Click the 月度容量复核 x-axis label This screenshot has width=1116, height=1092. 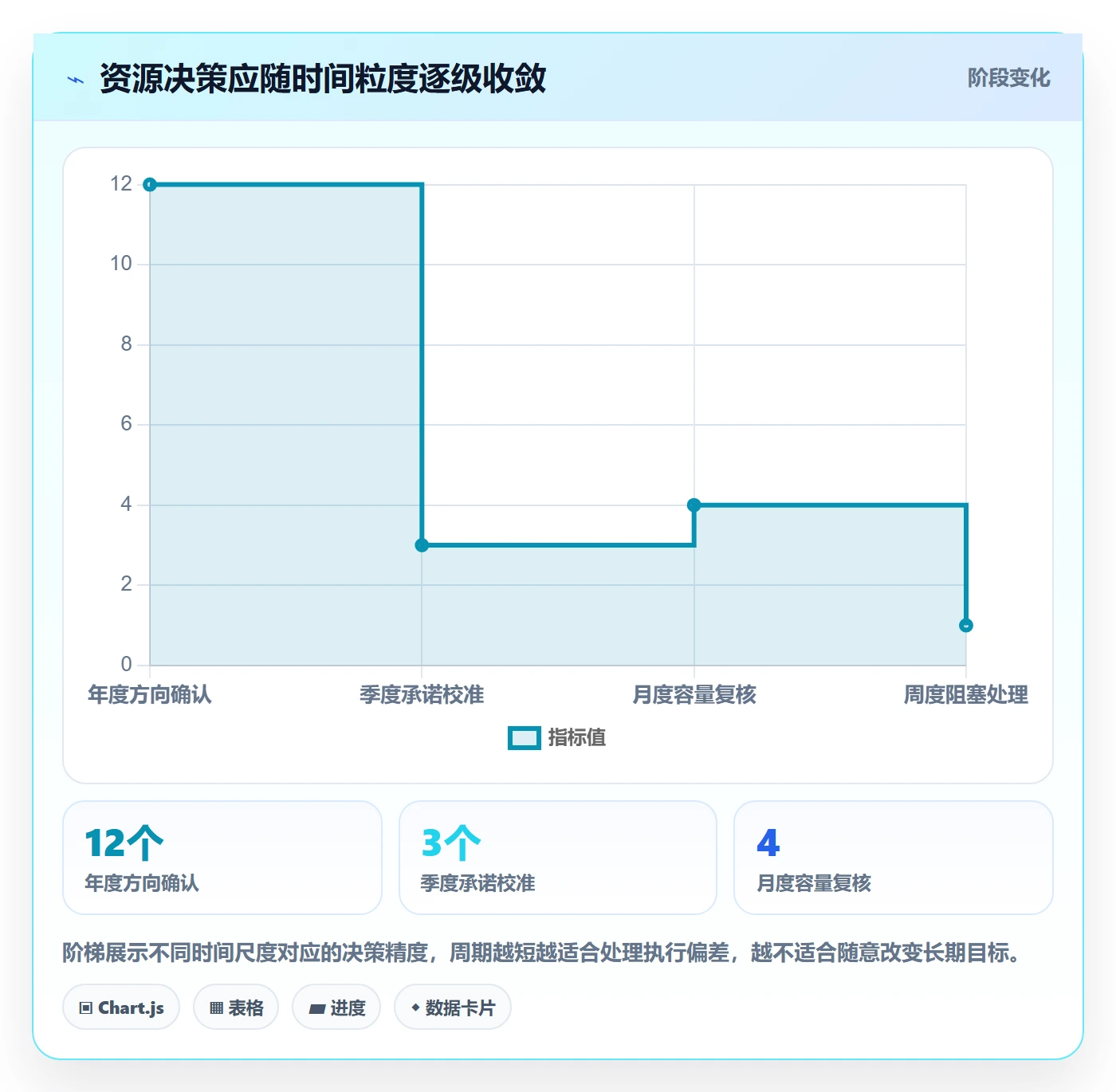694,695
